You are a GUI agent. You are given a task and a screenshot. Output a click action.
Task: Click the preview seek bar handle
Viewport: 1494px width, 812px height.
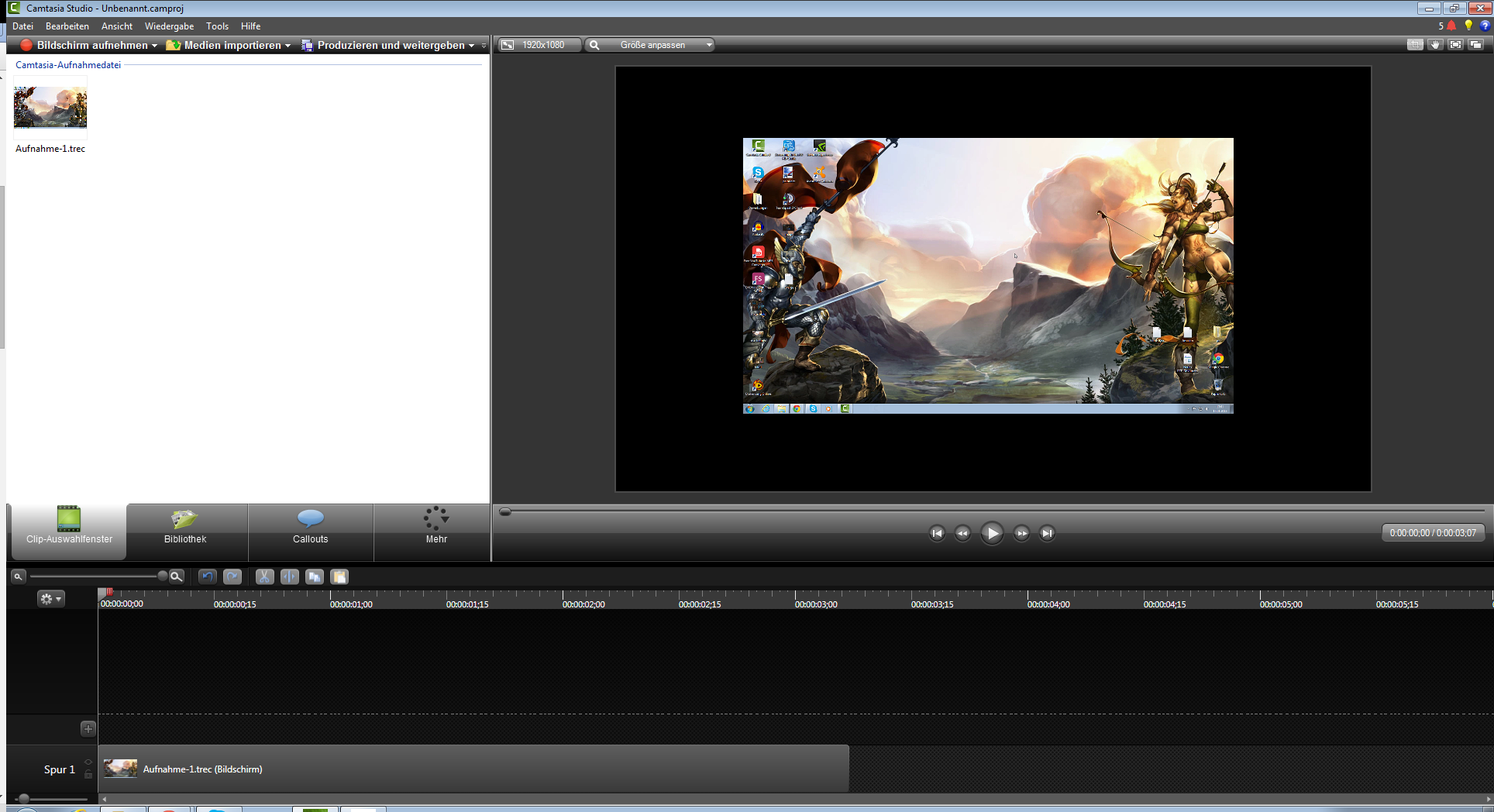coord(505,511)
